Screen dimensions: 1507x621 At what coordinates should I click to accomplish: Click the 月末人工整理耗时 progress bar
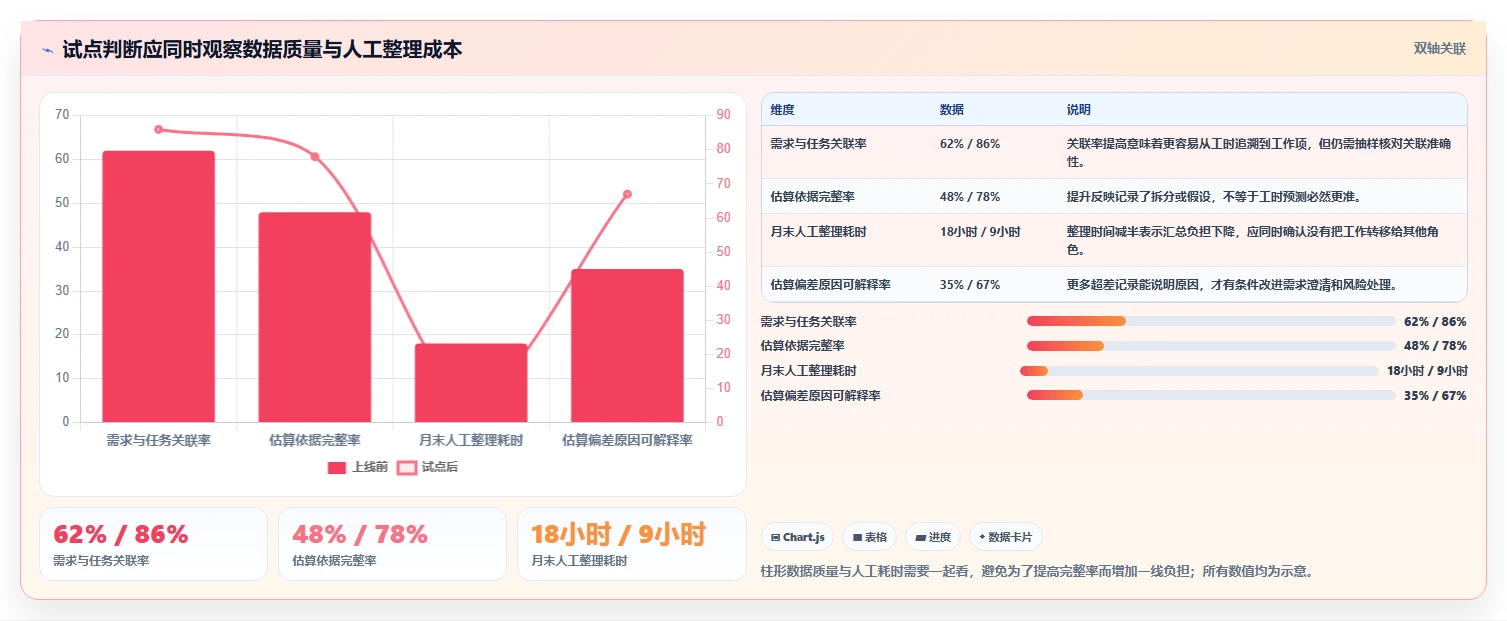coord(1199,371)
